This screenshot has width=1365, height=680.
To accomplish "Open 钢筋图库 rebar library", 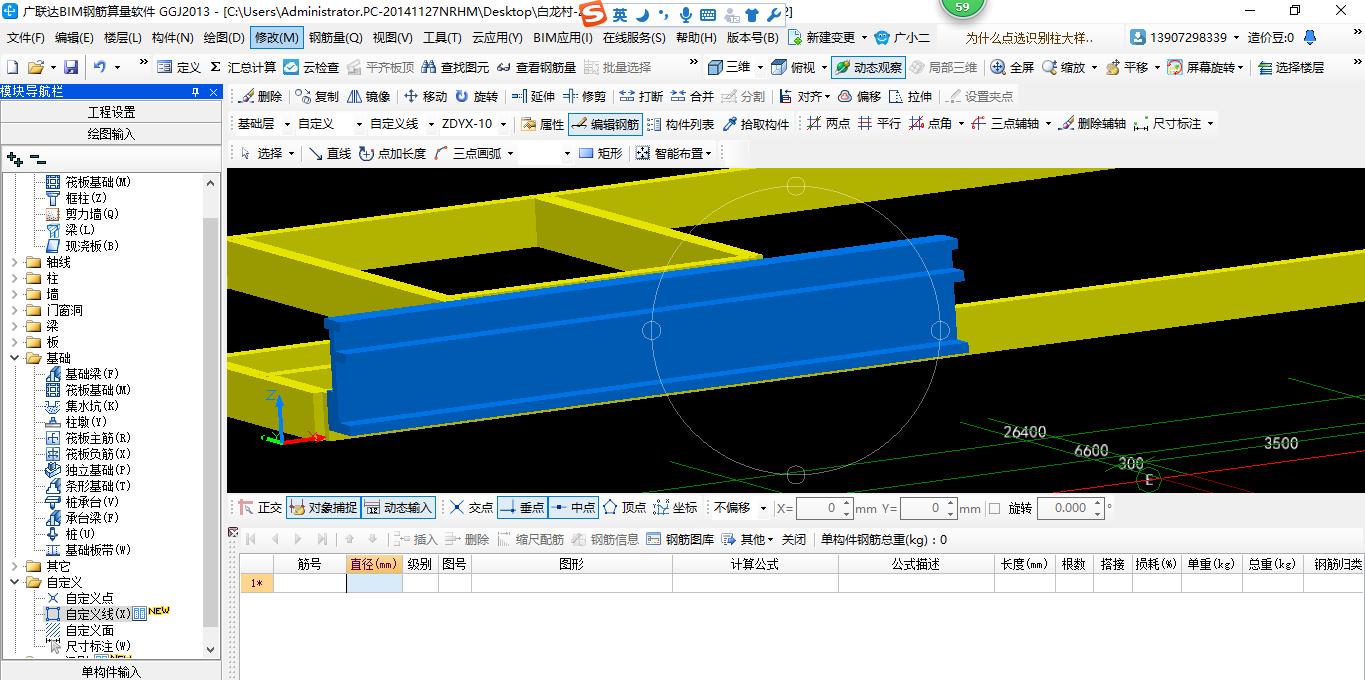I will pos(680,539).
